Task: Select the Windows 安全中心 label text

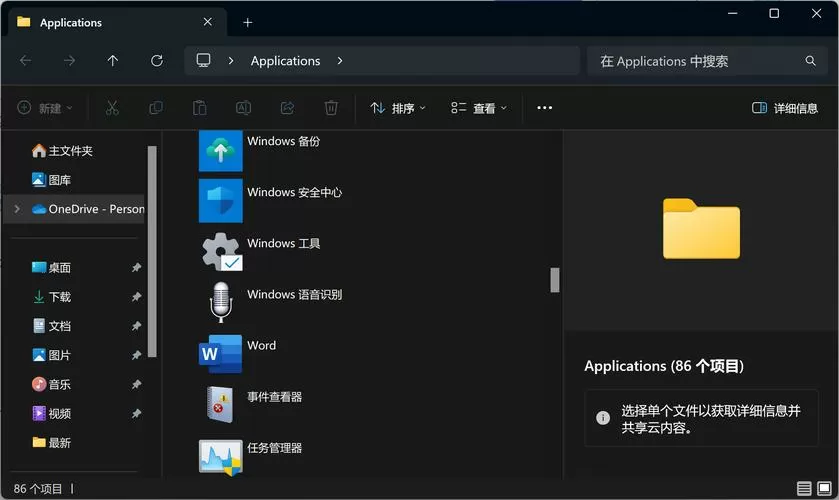Action: (294, 192)
